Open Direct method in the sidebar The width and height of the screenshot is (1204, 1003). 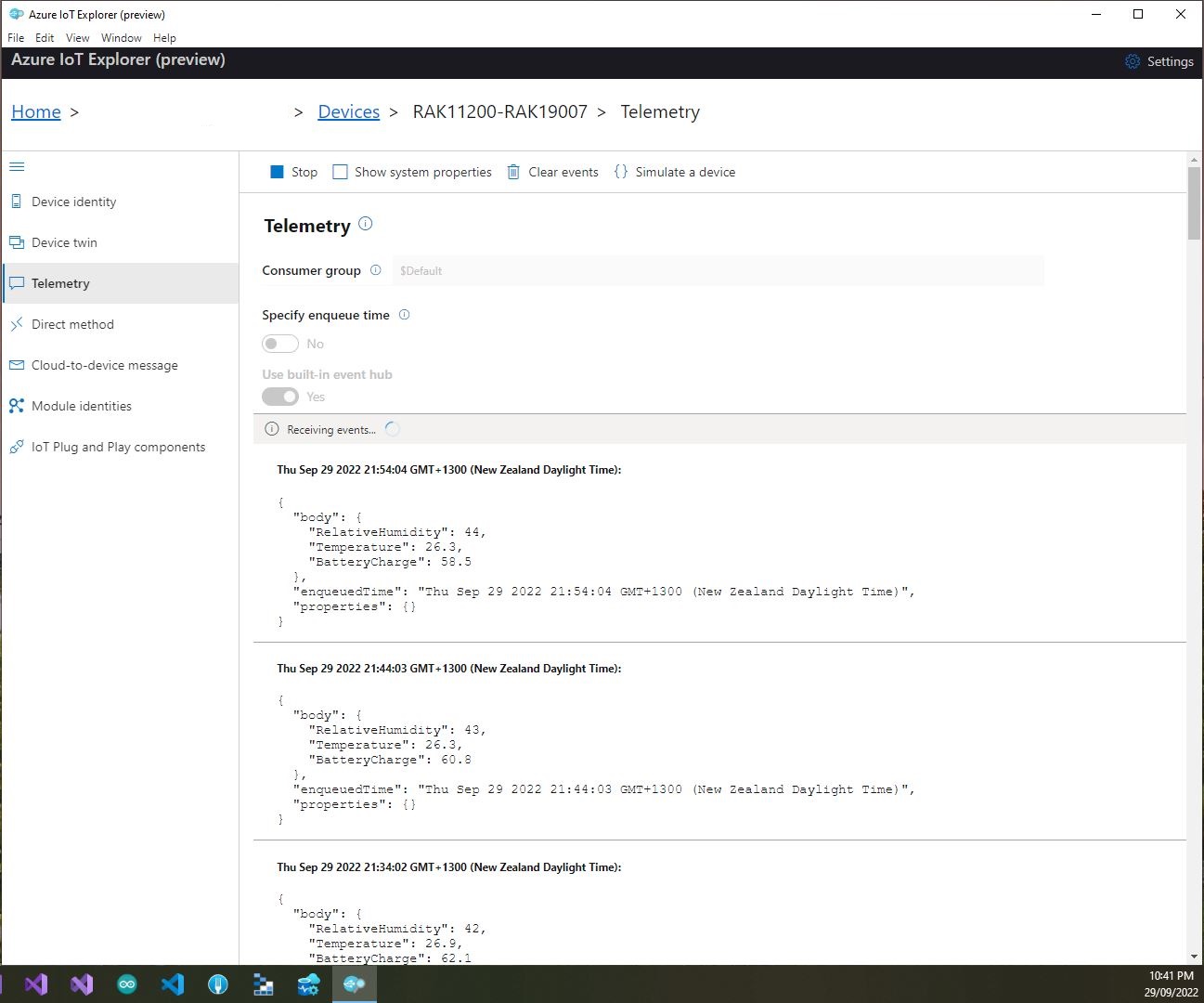click(x=72, y=324)
